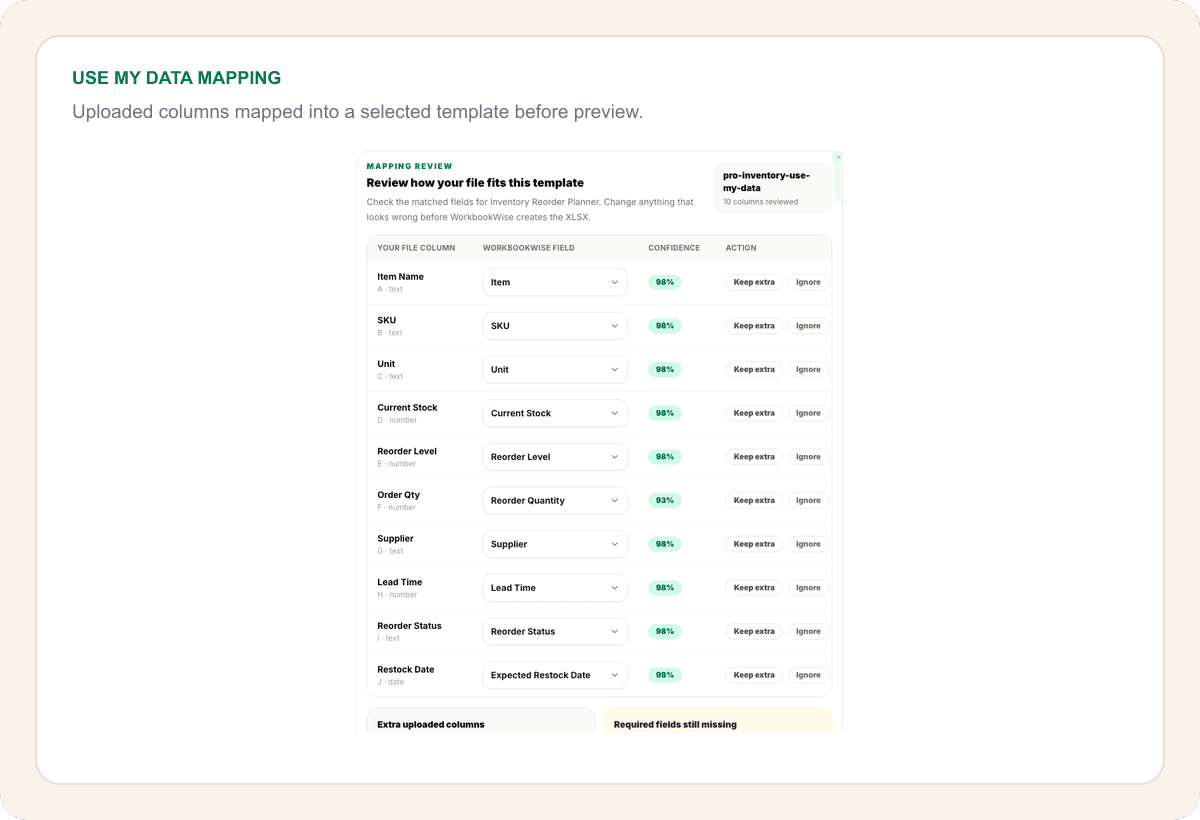Click Ignore for Supplier row
The image size is (1200, 820).
pyautogui.click(x=808, y=544)
